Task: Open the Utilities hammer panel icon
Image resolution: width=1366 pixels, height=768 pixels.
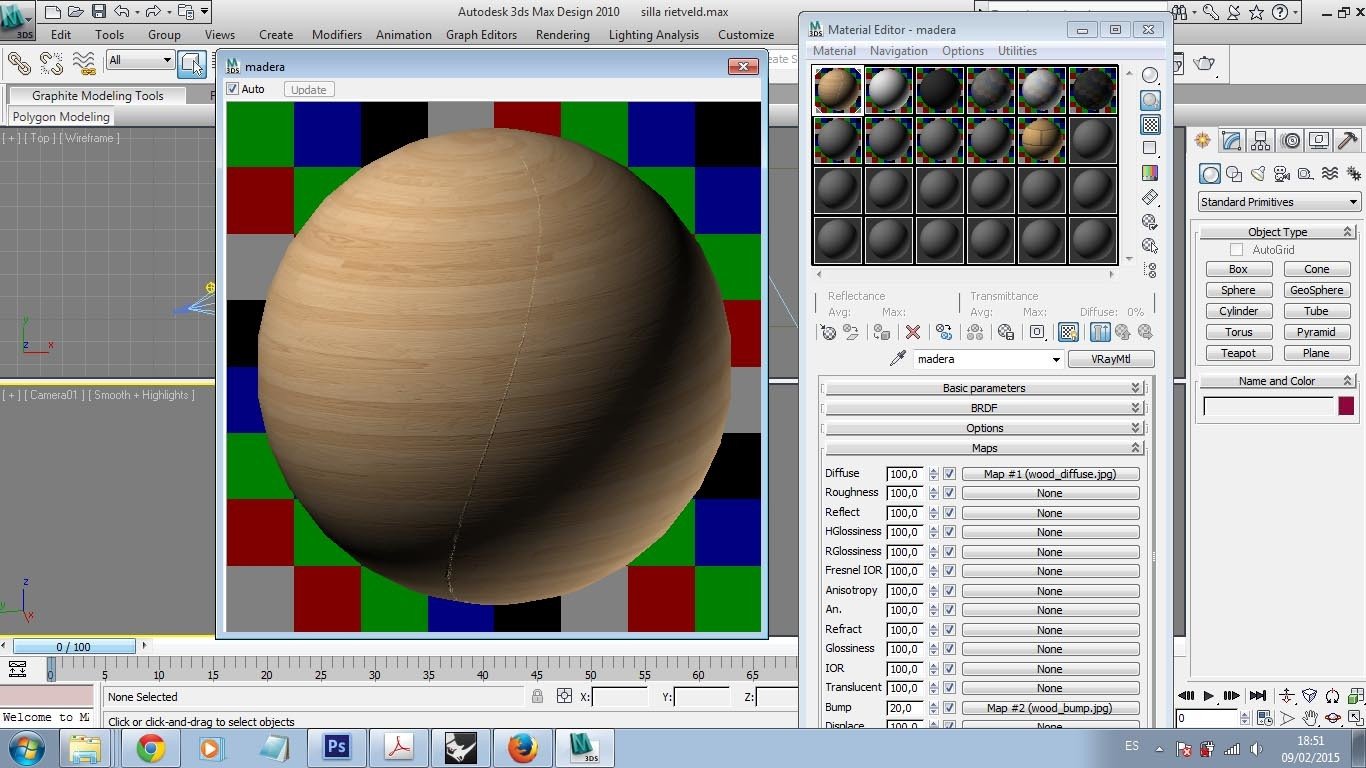Action: tap(1347, 141)
